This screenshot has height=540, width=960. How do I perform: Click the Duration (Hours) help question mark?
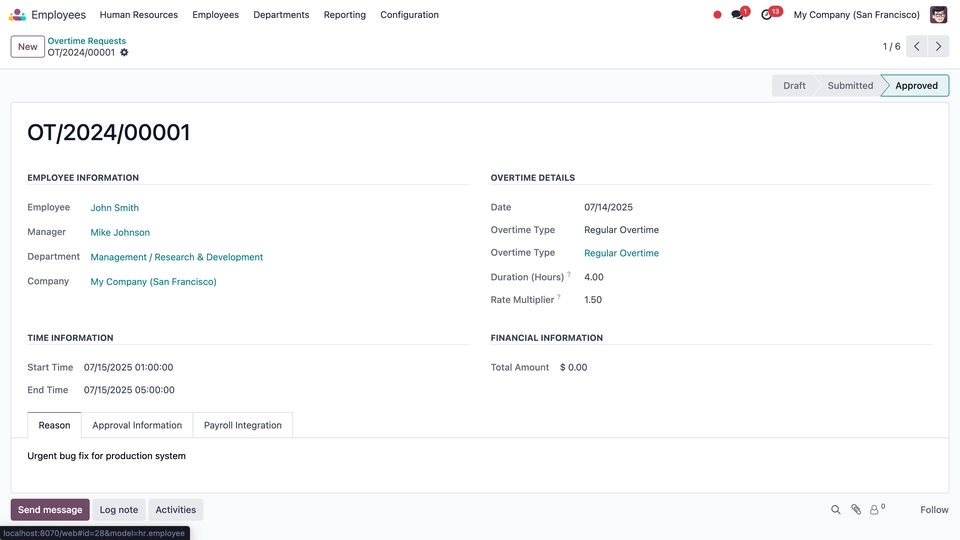tap(569, 274)
